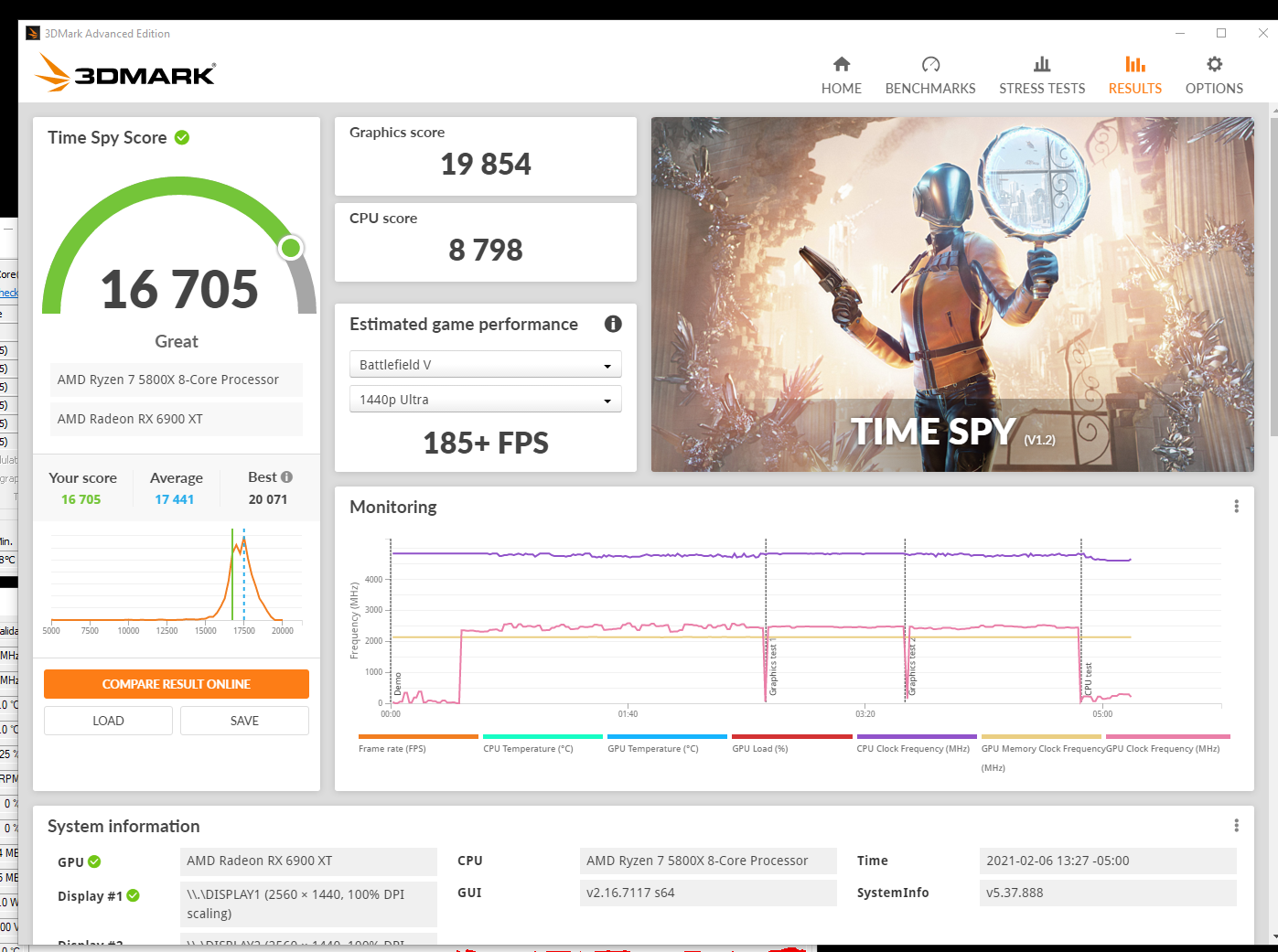Click the Load button
This screenshot has height=952, width=1278.
108,721
